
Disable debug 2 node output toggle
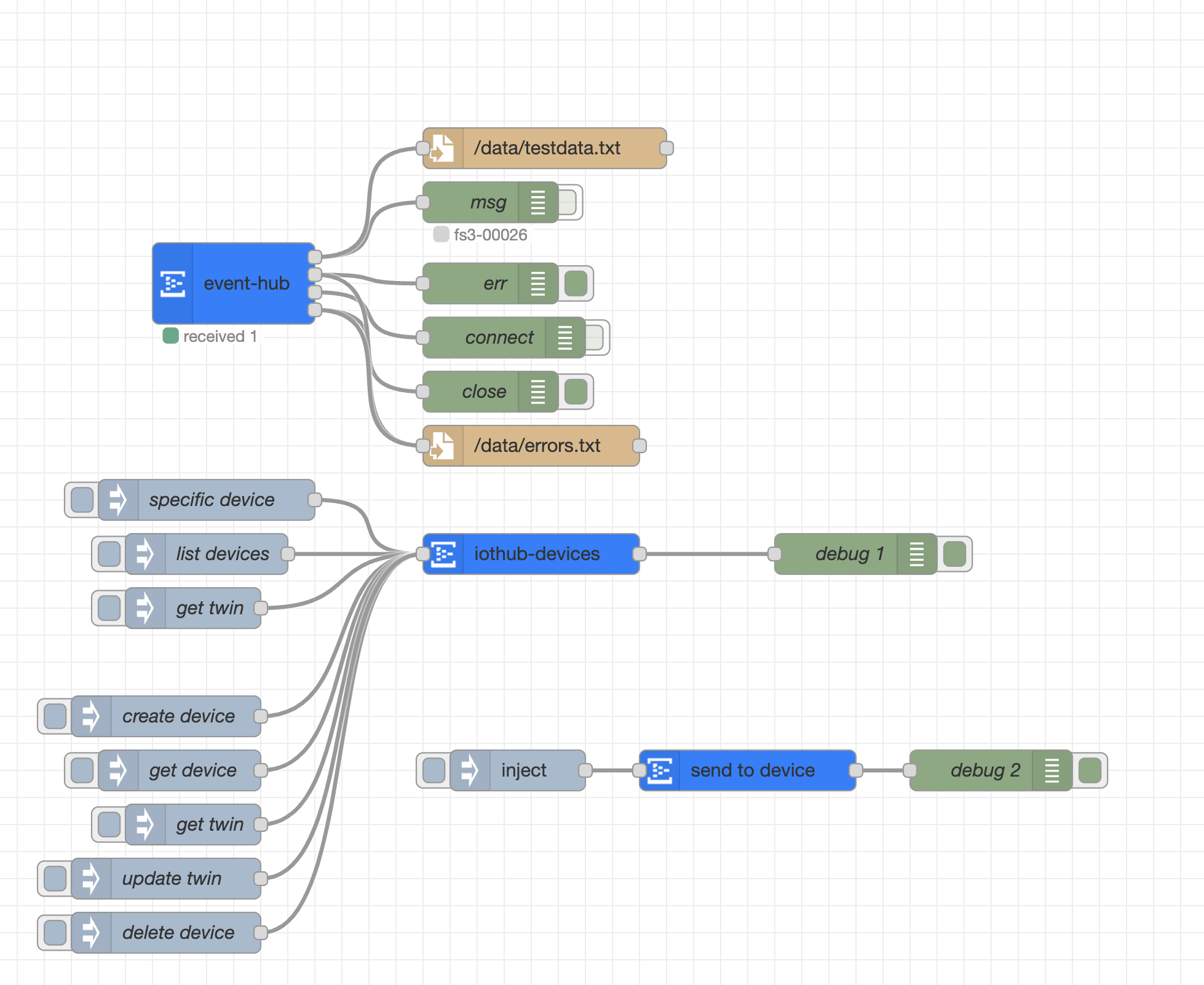(x=1090, y=770)
